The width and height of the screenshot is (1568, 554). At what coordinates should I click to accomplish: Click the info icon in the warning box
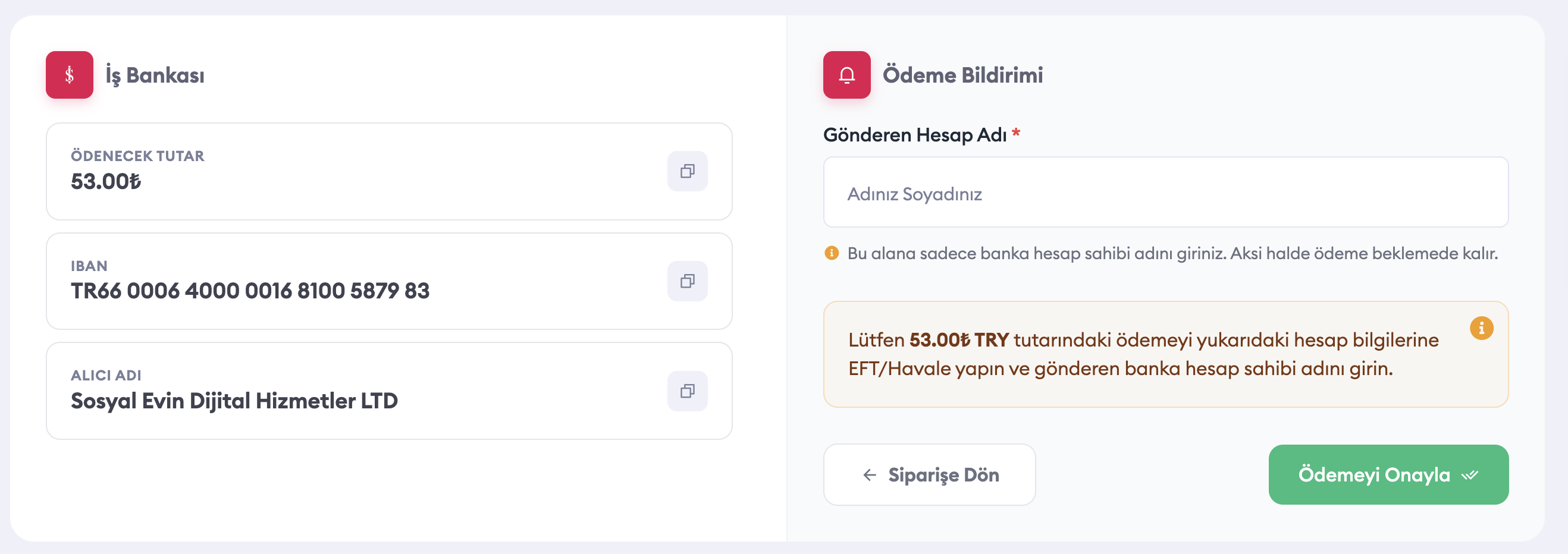[x=1481, y=328]
